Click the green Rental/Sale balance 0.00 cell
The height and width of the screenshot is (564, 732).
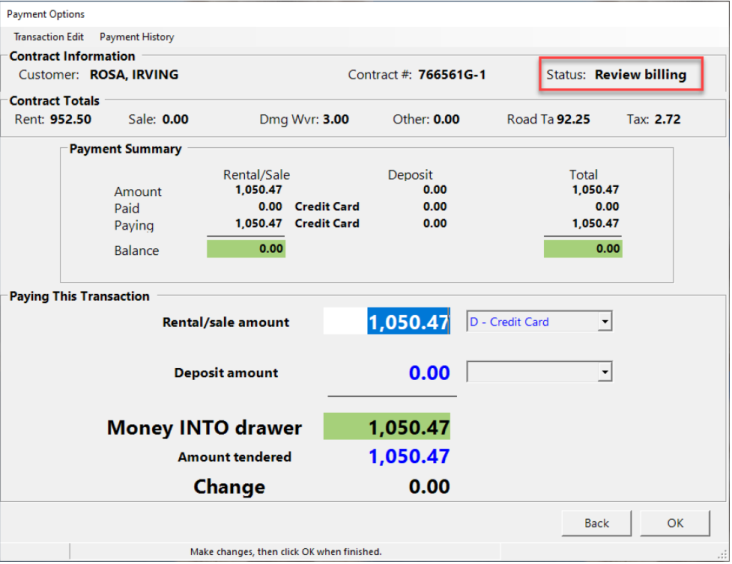246,248
